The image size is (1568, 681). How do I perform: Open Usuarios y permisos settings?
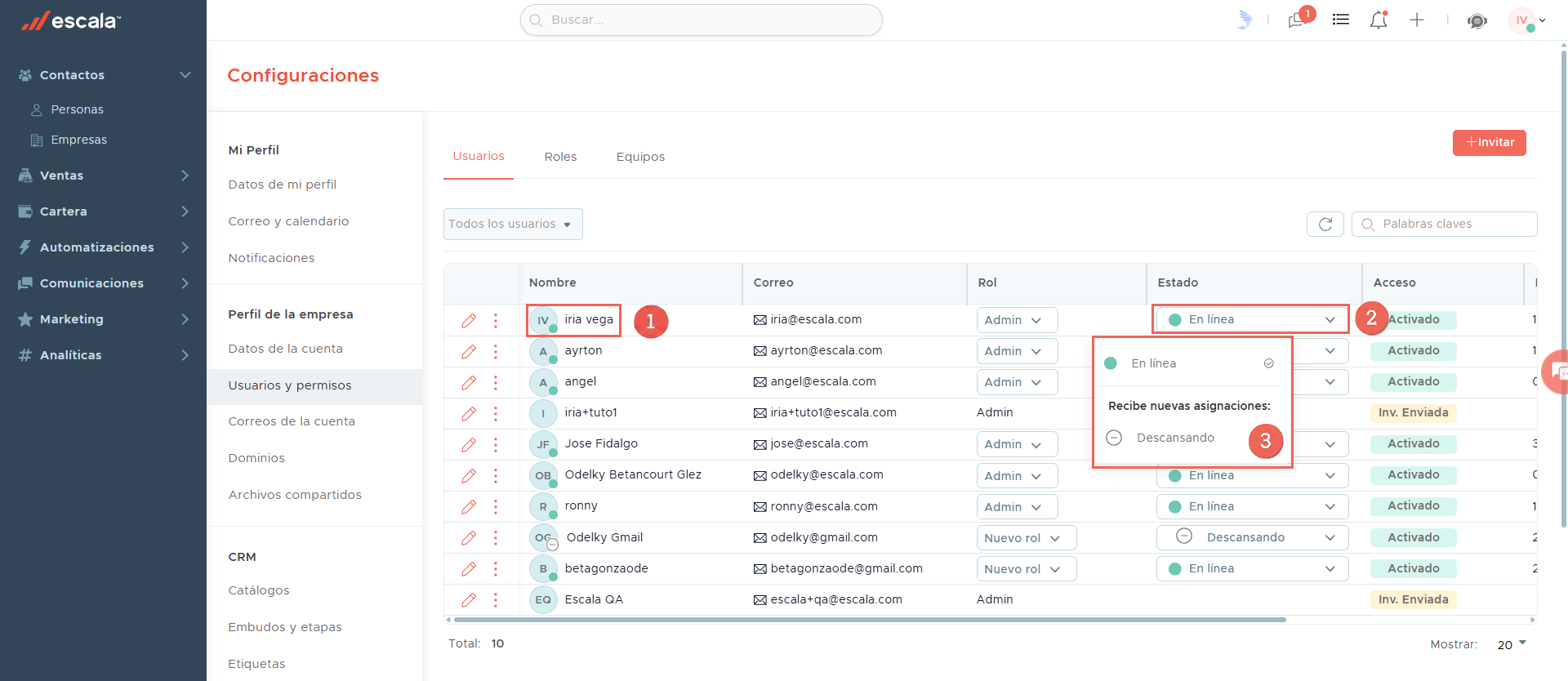pyautogui.click(x=314, y=385)
